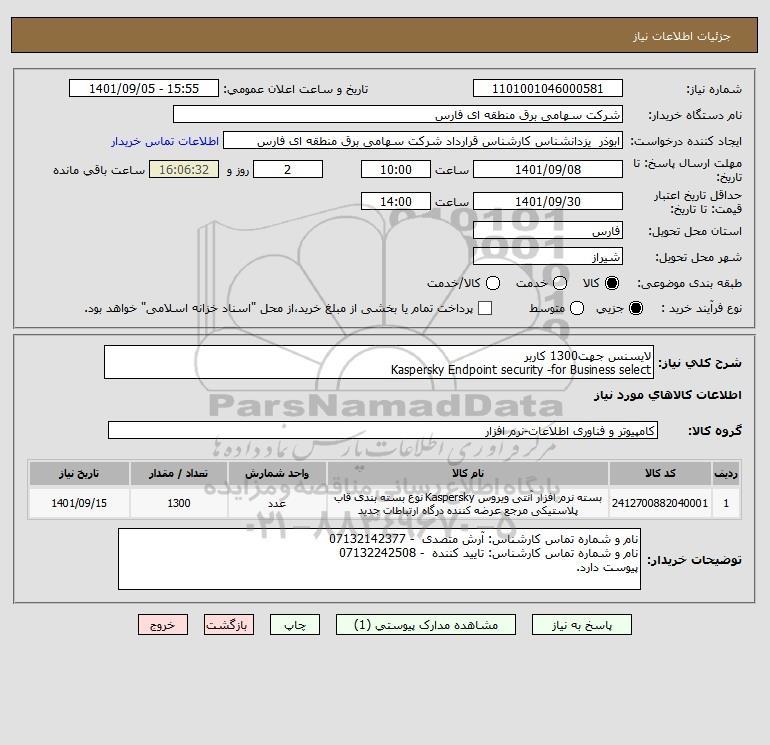Click the response deadline date 1401/09/08
Screen dimensions: 770x745
548,169
